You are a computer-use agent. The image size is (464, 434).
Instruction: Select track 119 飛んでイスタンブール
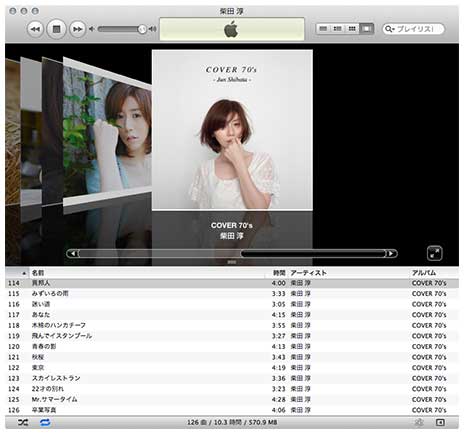232,336
